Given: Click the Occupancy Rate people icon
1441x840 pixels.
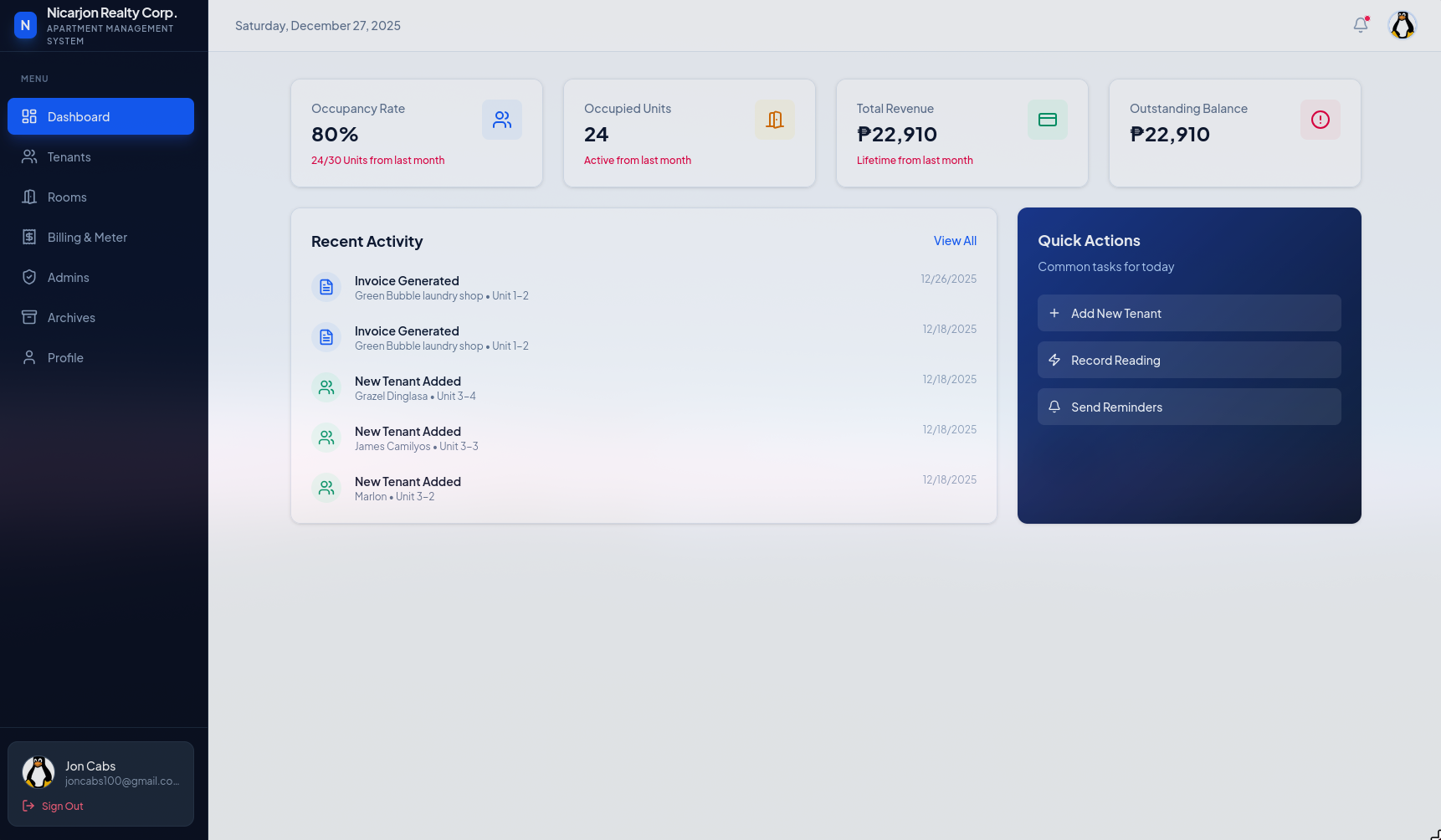Looking at the screenshot, I should pos(501,119).
